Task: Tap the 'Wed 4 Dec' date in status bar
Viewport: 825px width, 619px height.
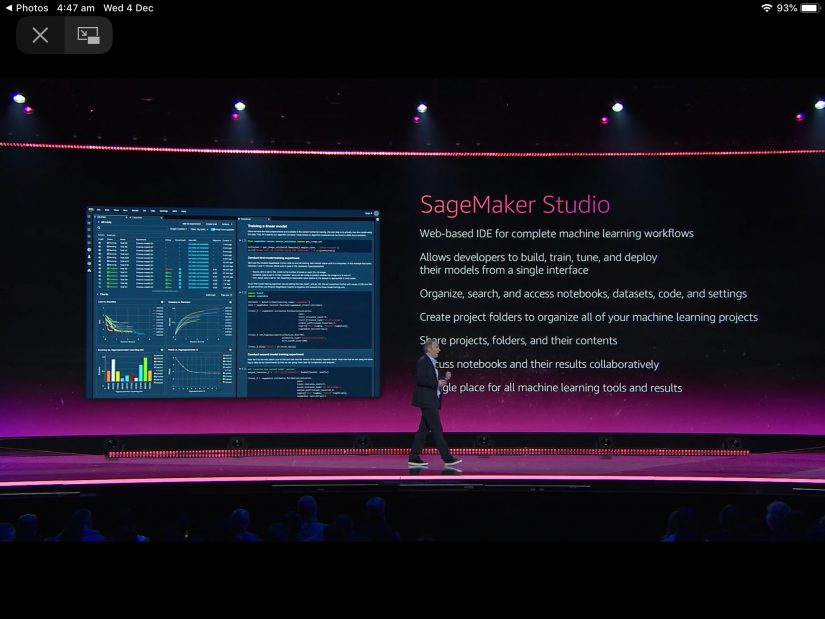Action: [x=128, y=8]
